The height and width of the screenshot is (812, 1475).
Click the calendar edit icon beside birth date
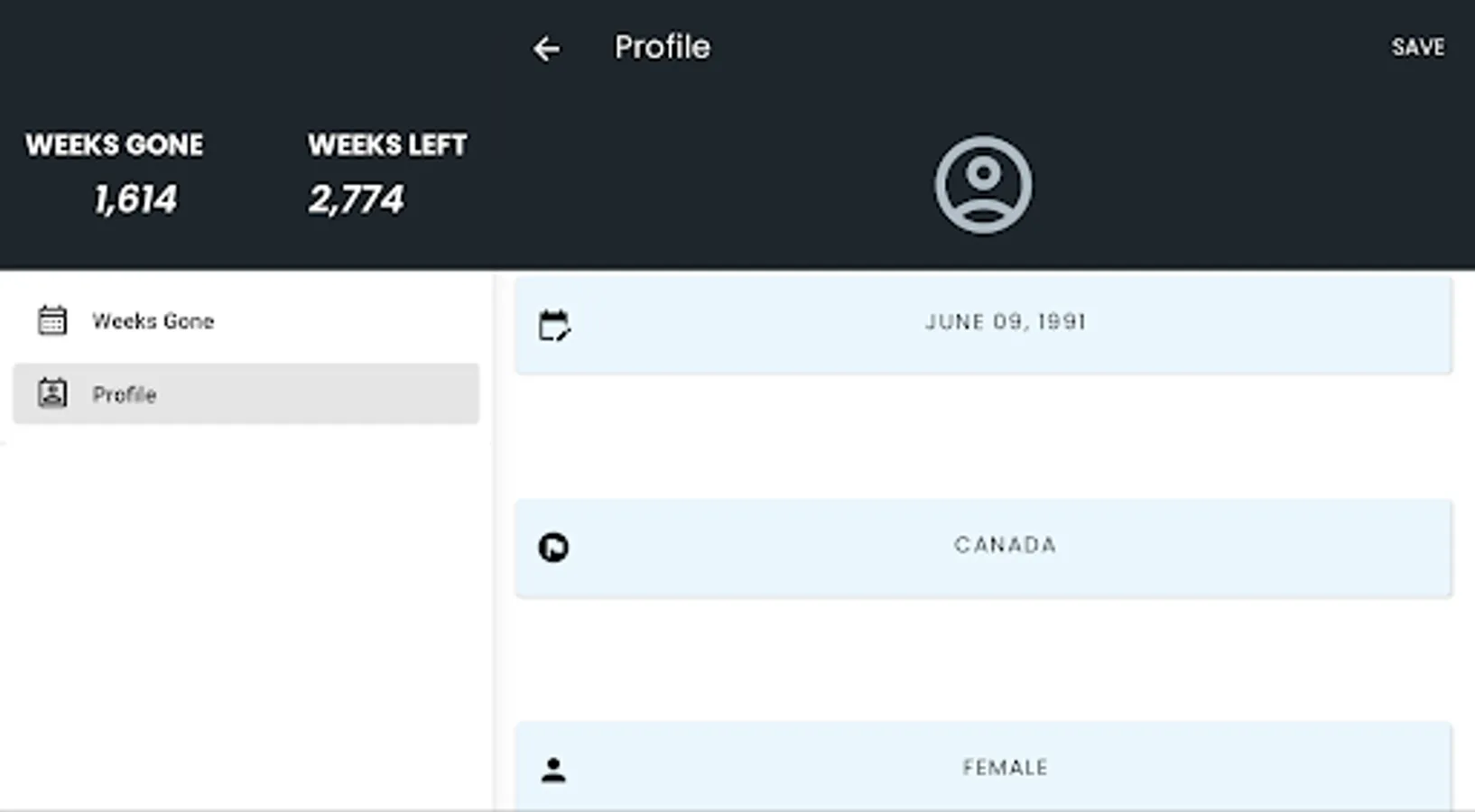[x=553, y=326]
